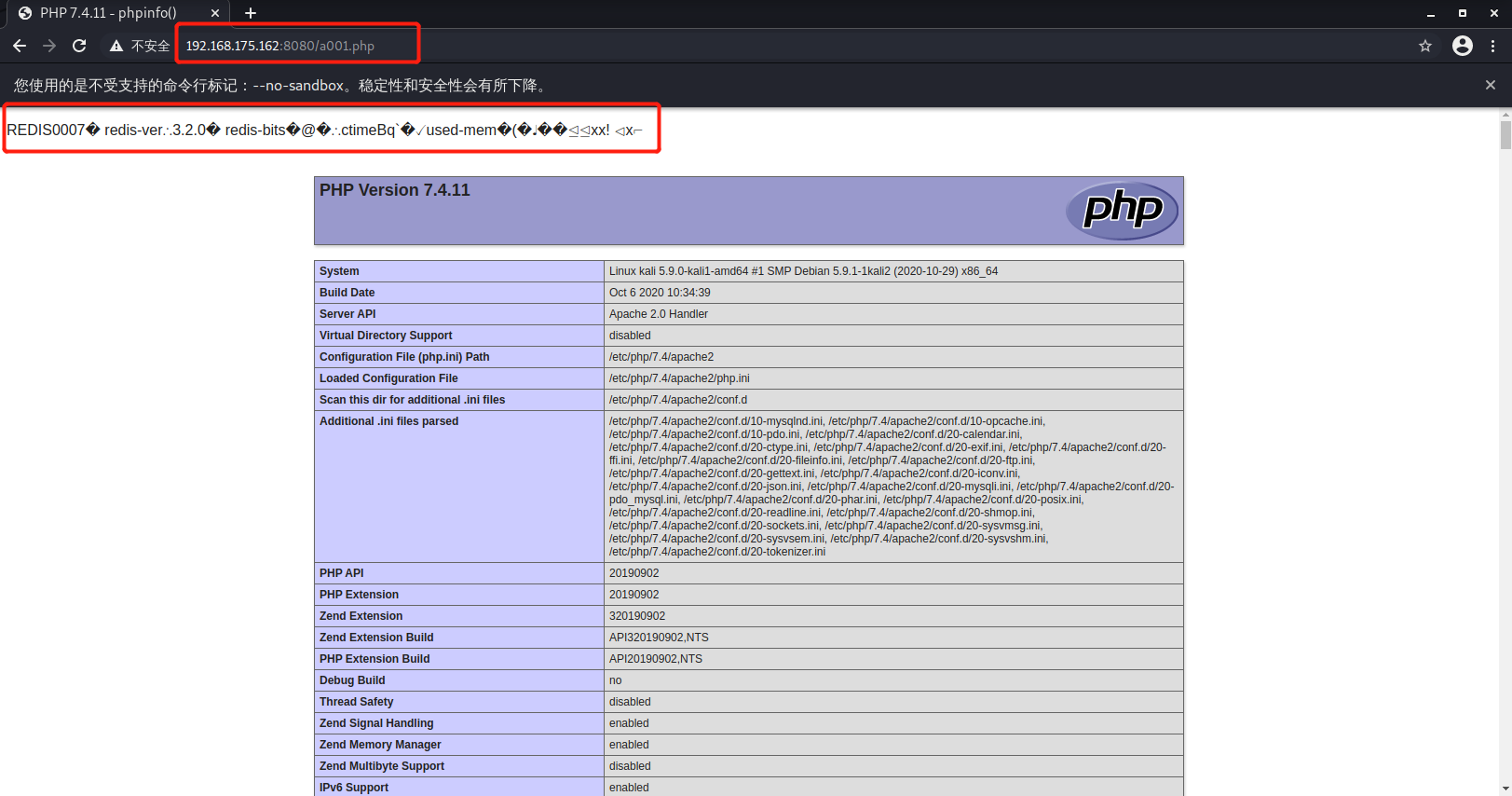Click the PHP Extension Build label
1512x796 pixels.
point(375,659)
